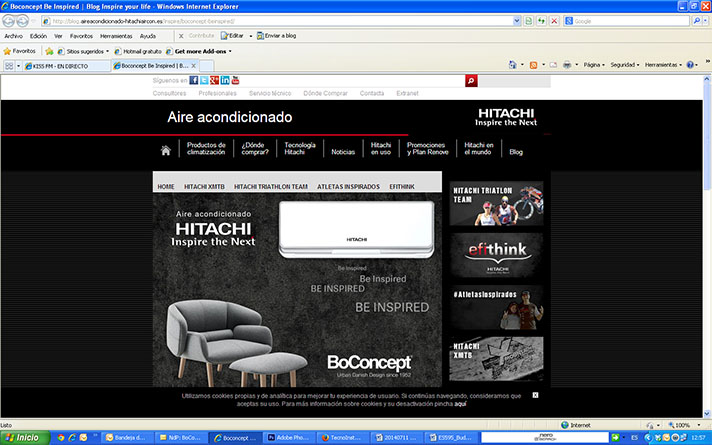Click Enviar a blog toolbar button
This screenshot has height=445, width=712.
pos(276,36)
